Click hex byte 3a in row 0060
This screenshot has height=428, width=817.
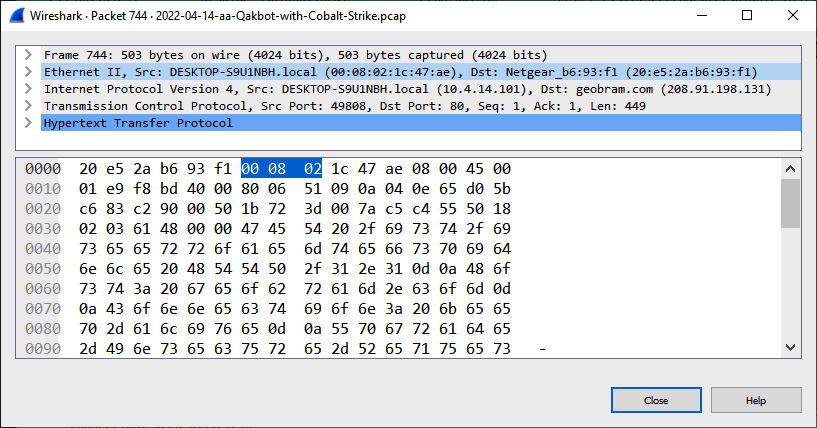coord(142,289)
